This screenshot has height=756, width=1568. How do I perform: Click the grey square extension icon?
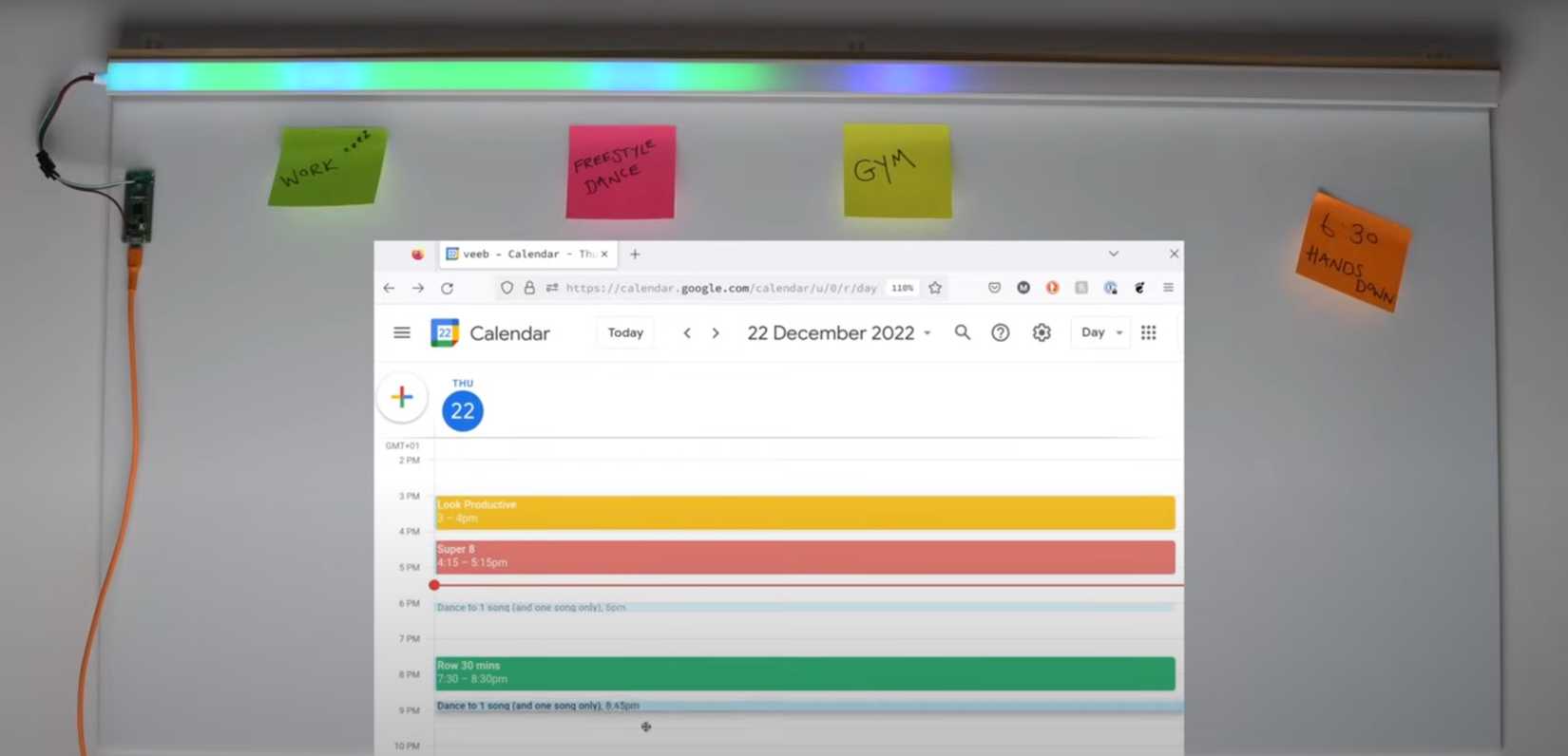coord(1081,288)
